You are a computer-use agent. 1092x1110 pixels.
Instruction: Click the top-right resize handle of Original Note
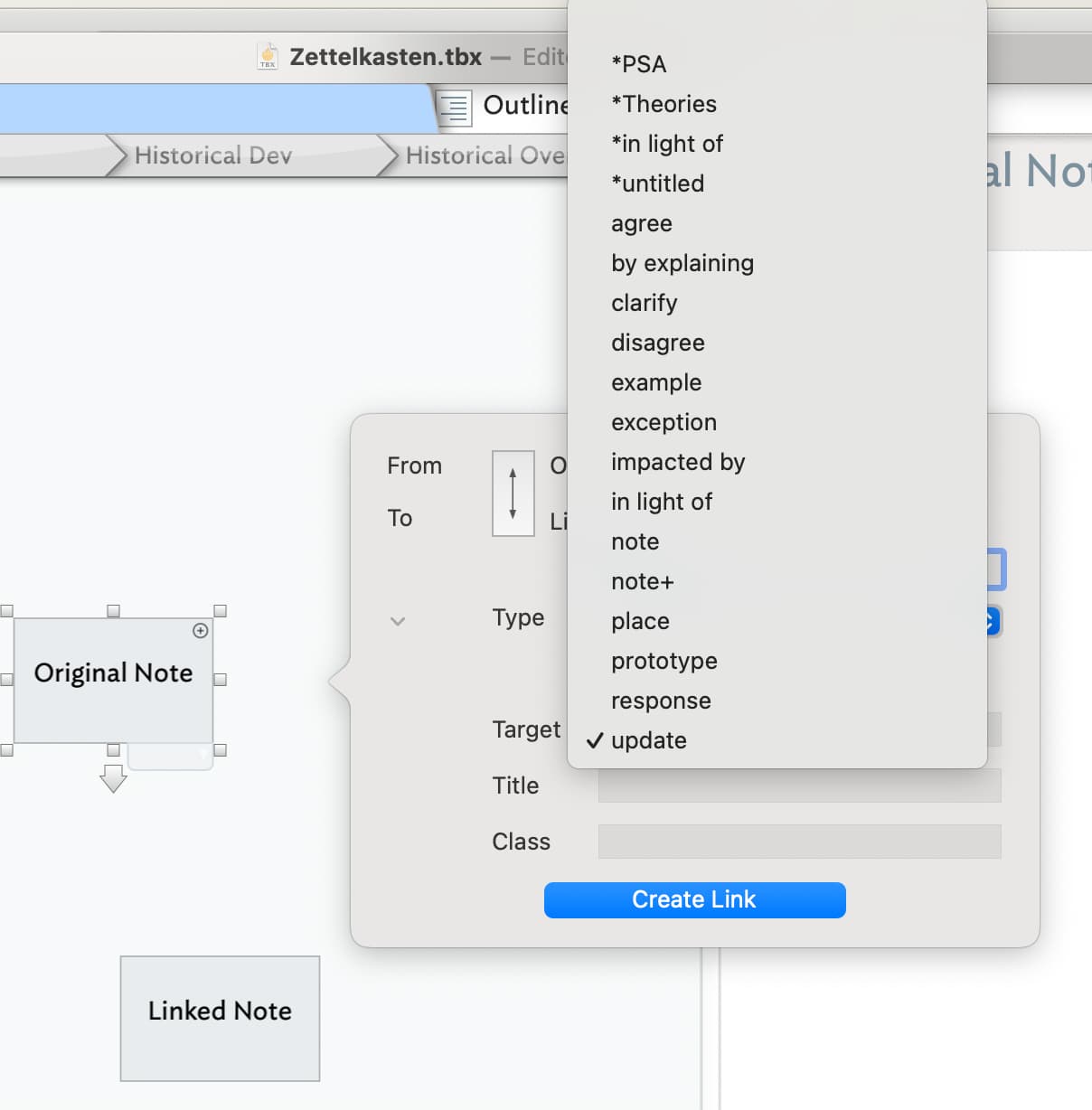click(220, 611)
